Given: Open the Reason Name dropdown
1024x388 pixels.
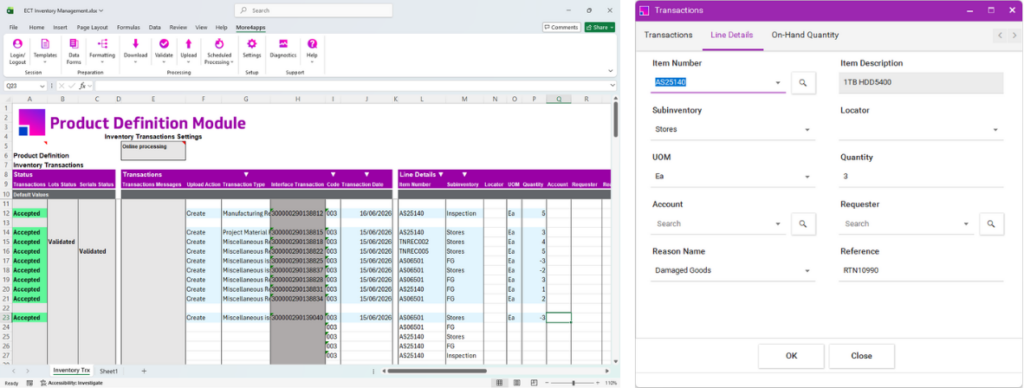Looking at the screenshot, I should coord(807,270).
